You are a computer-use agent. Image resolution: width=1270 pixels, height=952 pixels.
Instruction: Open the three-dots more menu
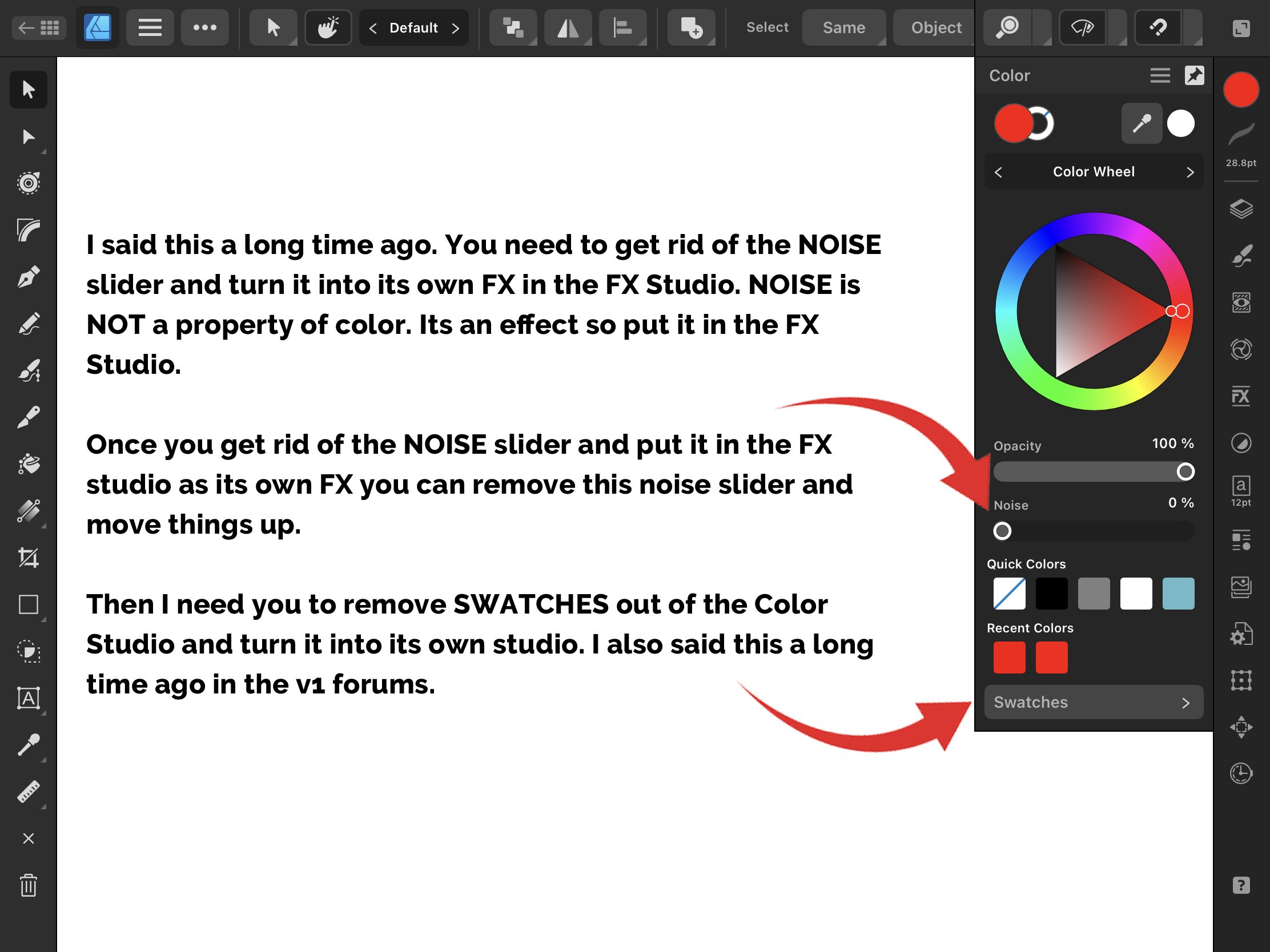(204, 27)
